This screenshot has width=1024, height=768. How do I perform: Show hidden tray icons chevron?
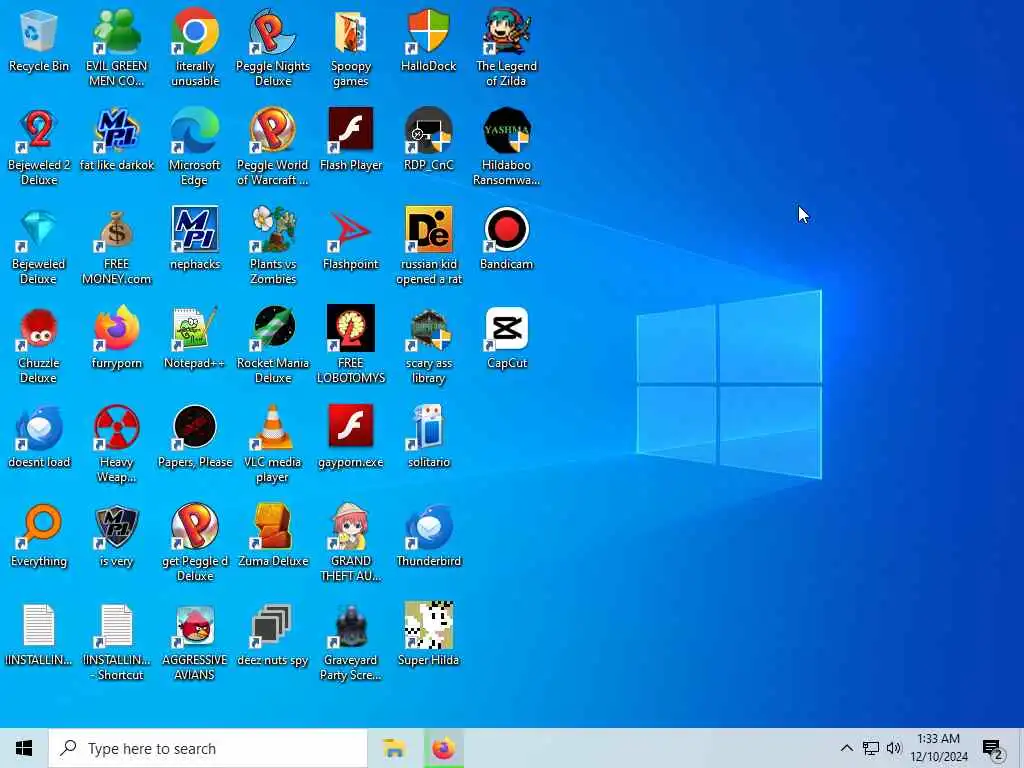(x=846, y=748)
